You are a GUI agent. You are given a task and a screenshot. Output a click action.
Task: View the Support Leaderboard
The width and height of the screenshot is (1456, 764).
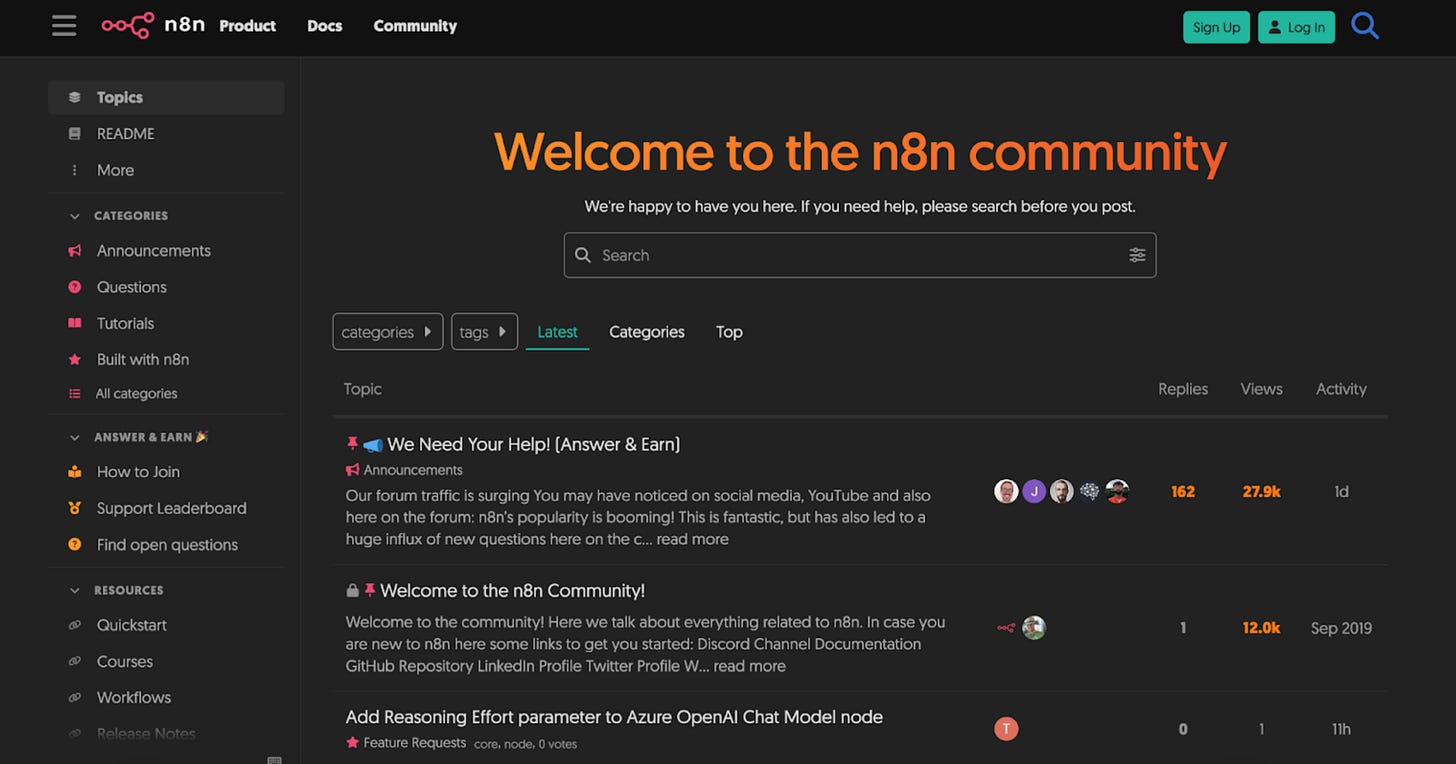tap(166, 508)
